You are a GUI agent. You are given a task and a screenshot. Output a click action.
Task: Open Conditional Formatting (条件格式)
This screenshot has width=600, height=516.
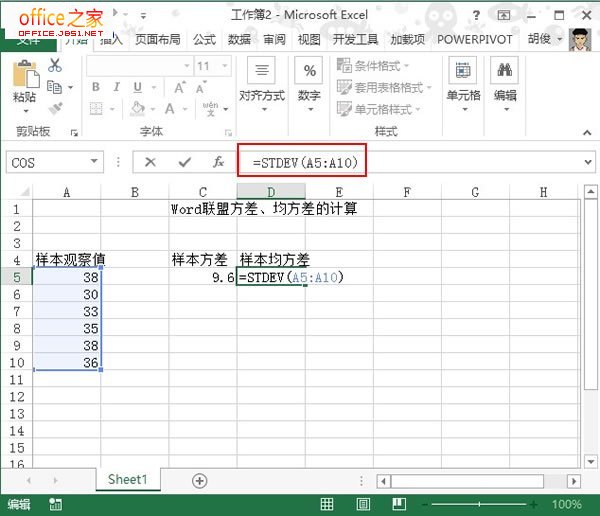(x=373, y=66)
